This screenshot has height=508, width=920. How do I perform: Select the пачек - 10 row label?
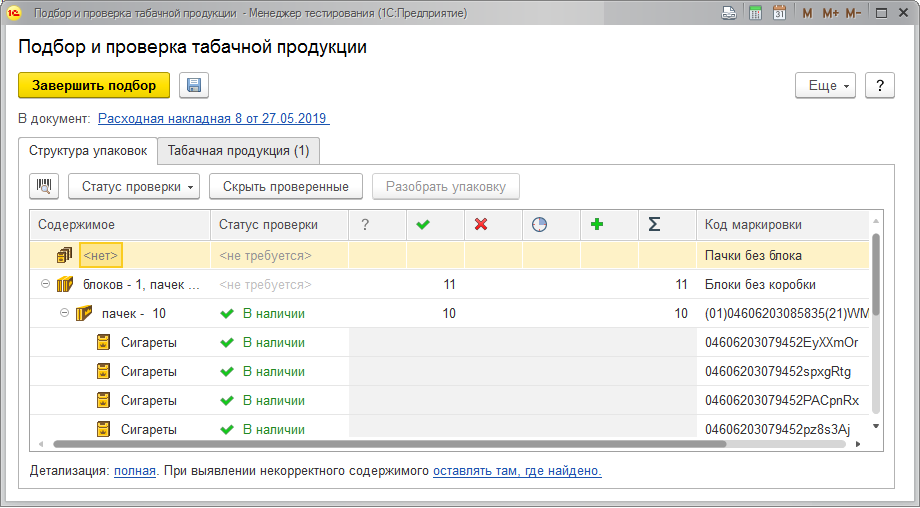pyautogui.click(x=134, y=313)
